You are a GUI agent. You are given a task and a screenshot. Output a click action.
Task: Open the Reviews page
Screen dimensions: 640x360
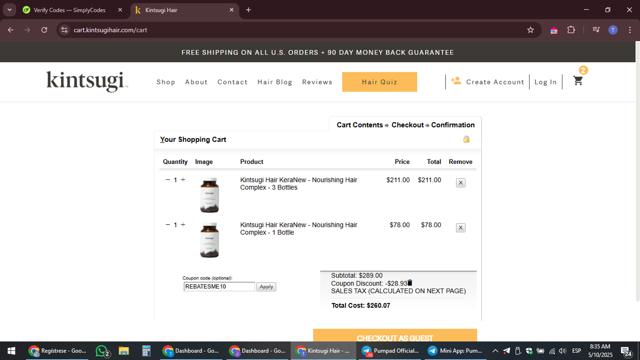point(317,82)
